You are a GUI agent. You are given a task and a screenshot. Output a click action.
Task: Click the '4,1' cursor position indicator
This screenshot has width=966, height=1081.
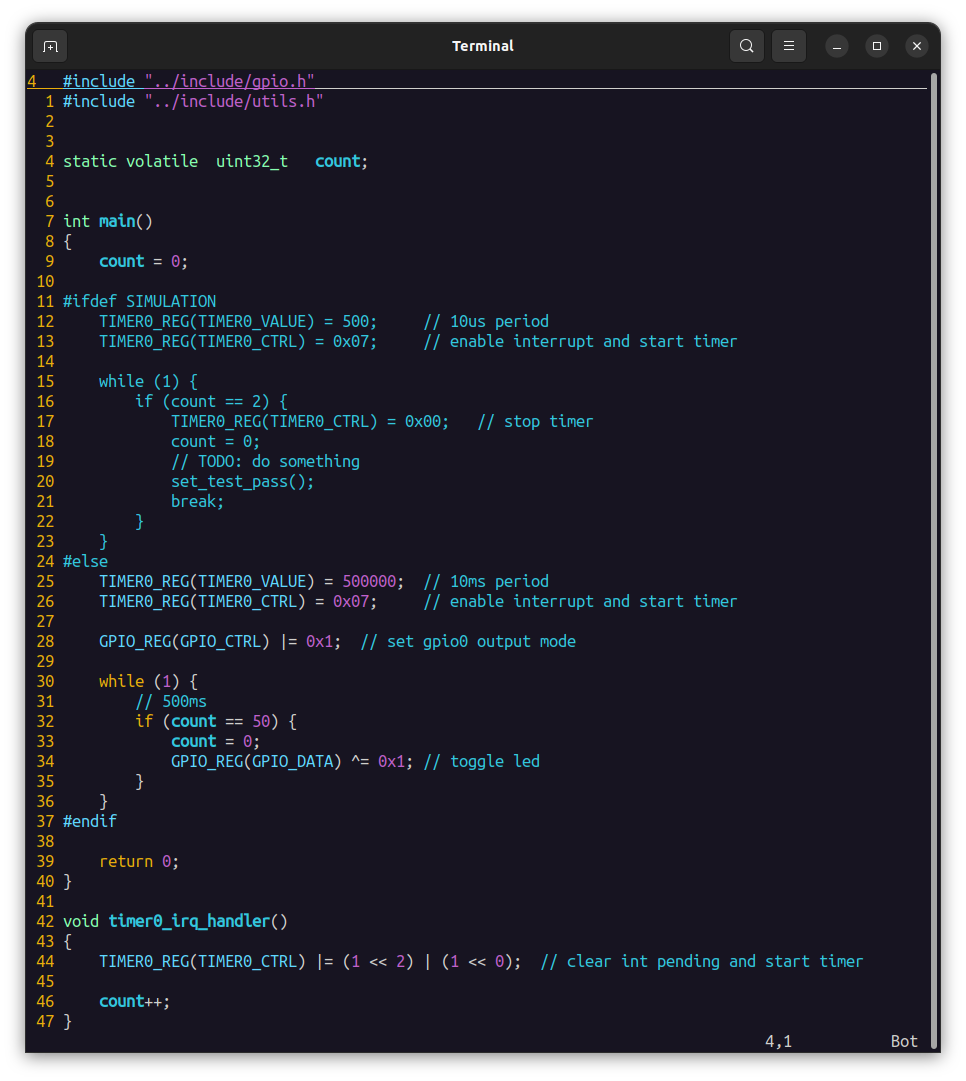[778, 1041]
